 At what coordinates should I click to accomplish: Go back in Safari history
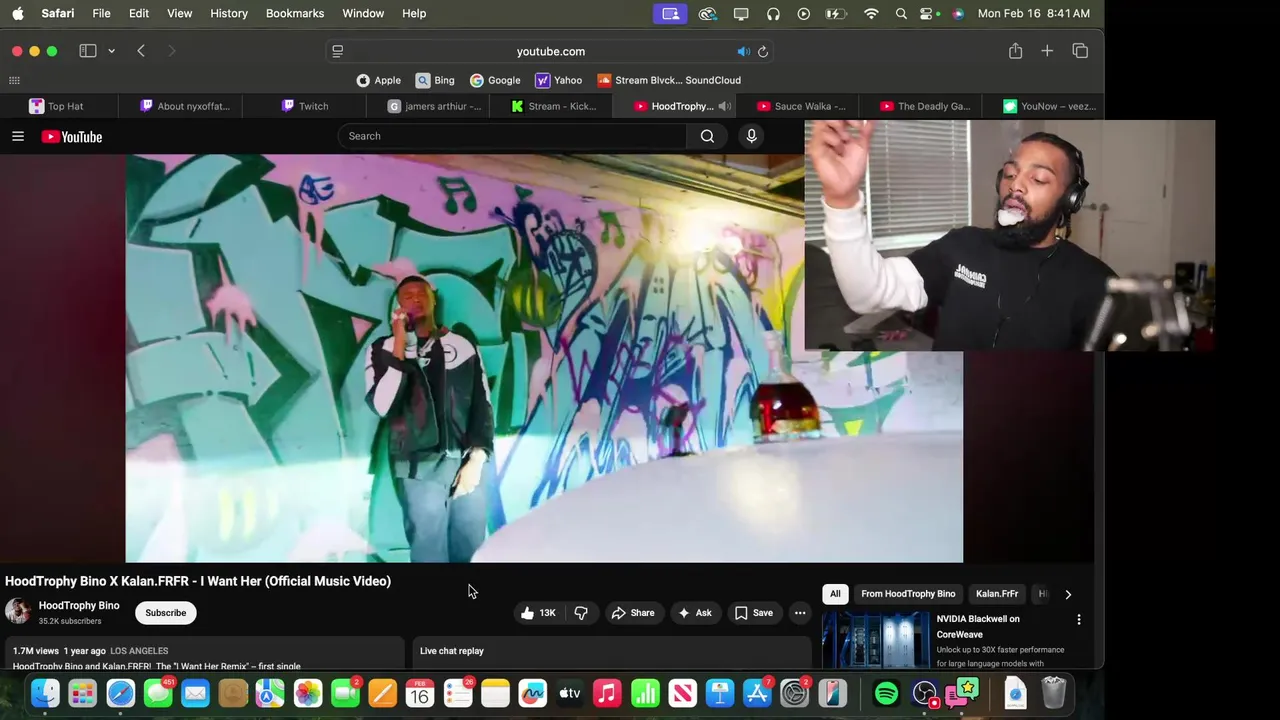click(141, 51)
